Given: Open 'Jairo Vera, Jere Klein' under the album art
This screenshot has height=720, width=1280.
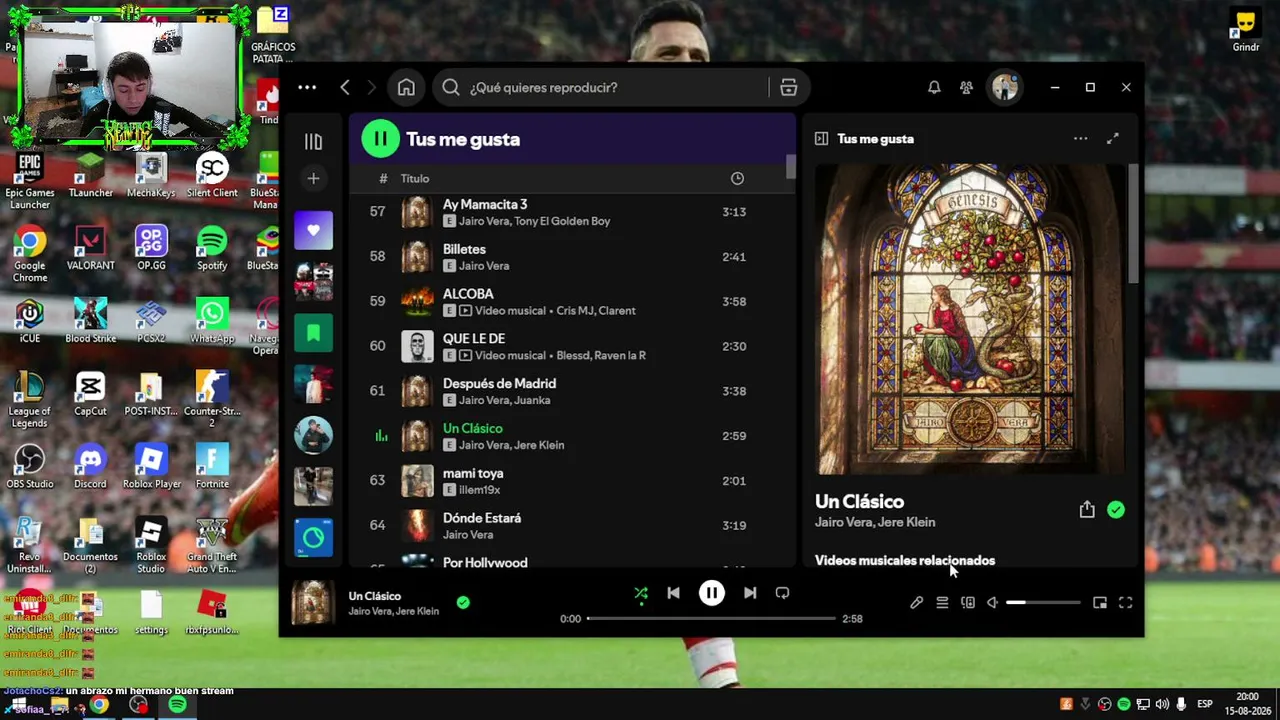Looking at the screenshot, I should 875,522.
